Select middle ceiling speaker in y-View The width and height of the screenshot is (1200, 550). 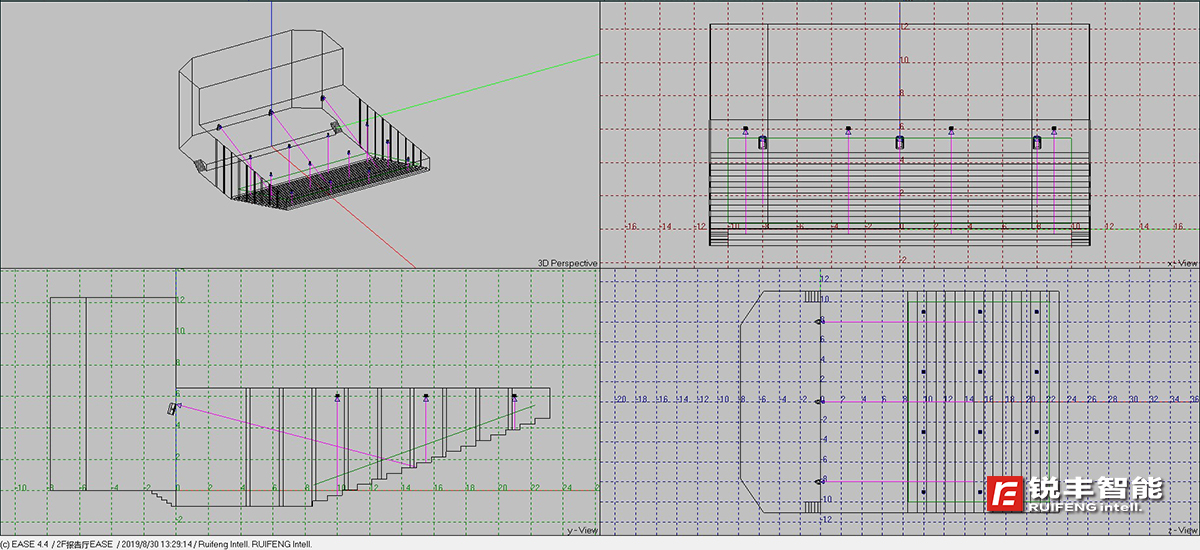coord(426,398)
